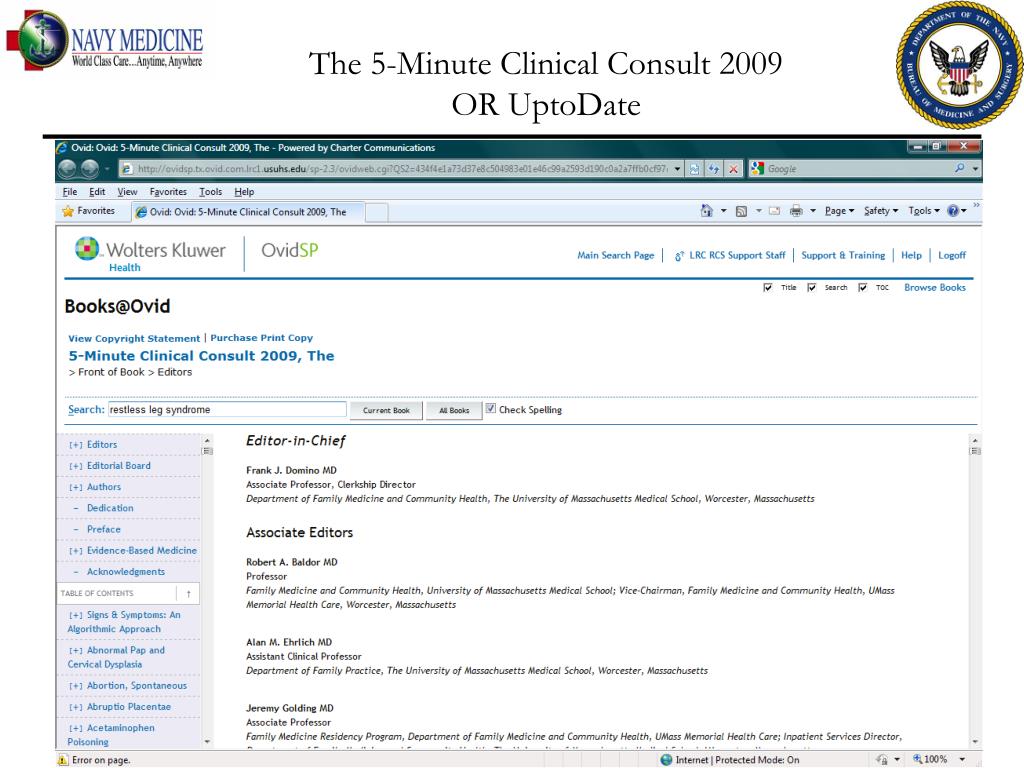This screenshot has height=768, width=1024.
Task: Select the Ovid 5-Minute Clinical Consult tab
Action: pyautogui.click(x=247, y=212)
